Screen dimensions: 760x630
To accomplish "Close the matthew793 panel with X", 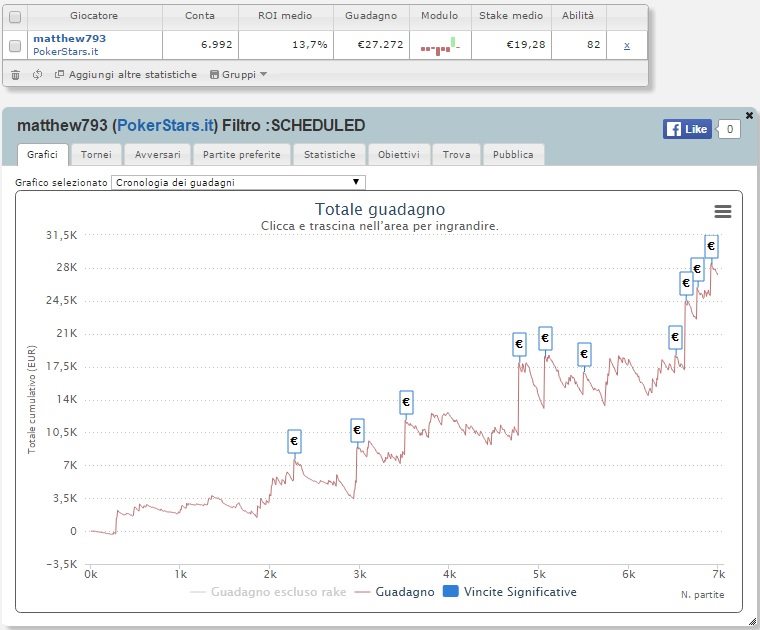I will coord(749,115).
